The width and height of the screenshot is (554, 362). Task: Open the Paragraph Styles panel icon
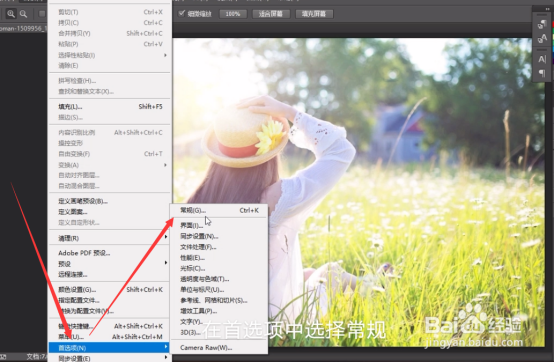pyautogui.click(x=542, y=25)
